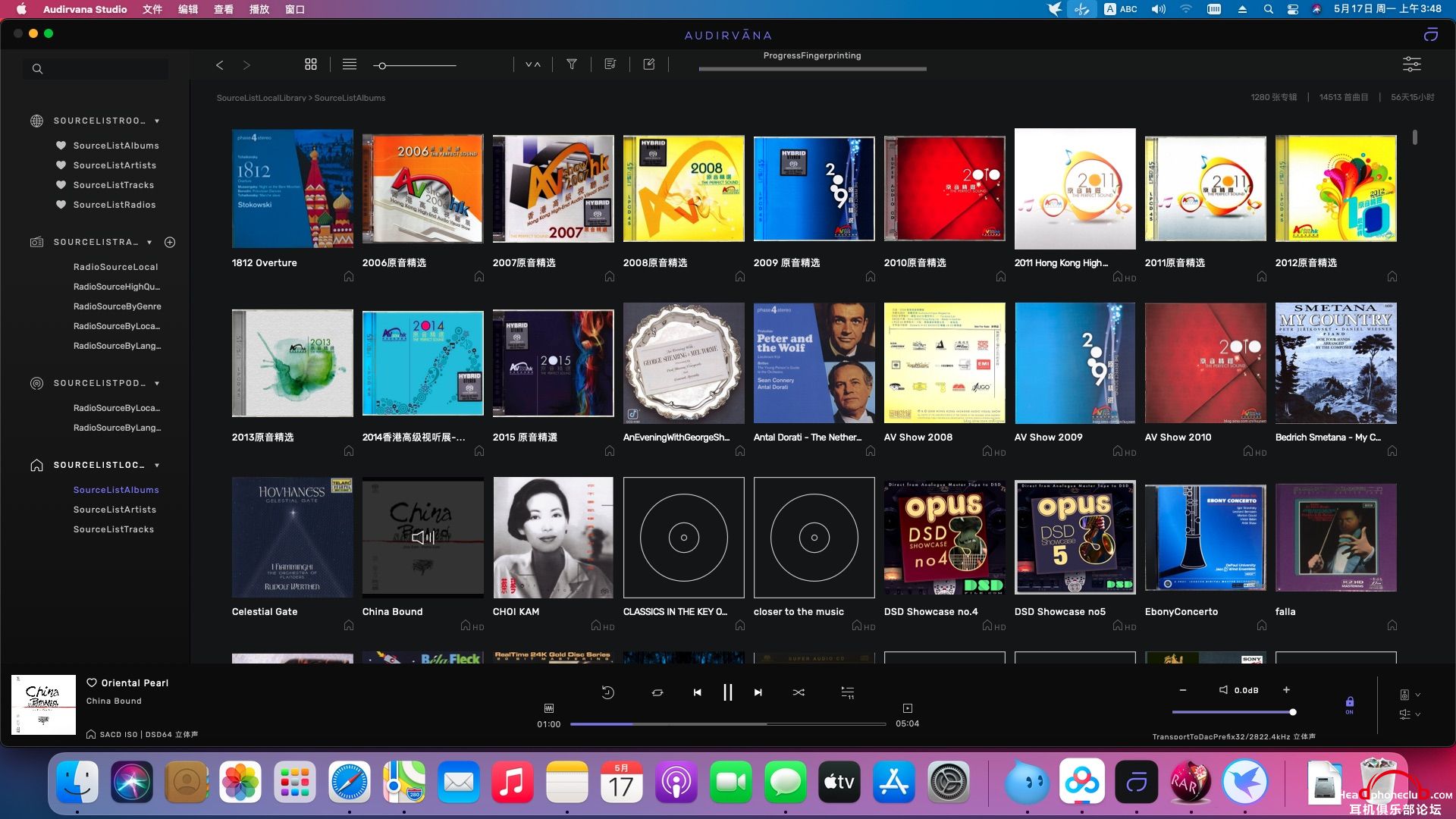Click the Audirvana logo icon top right
The image size is (1456, 819).
coord(1431,34)
